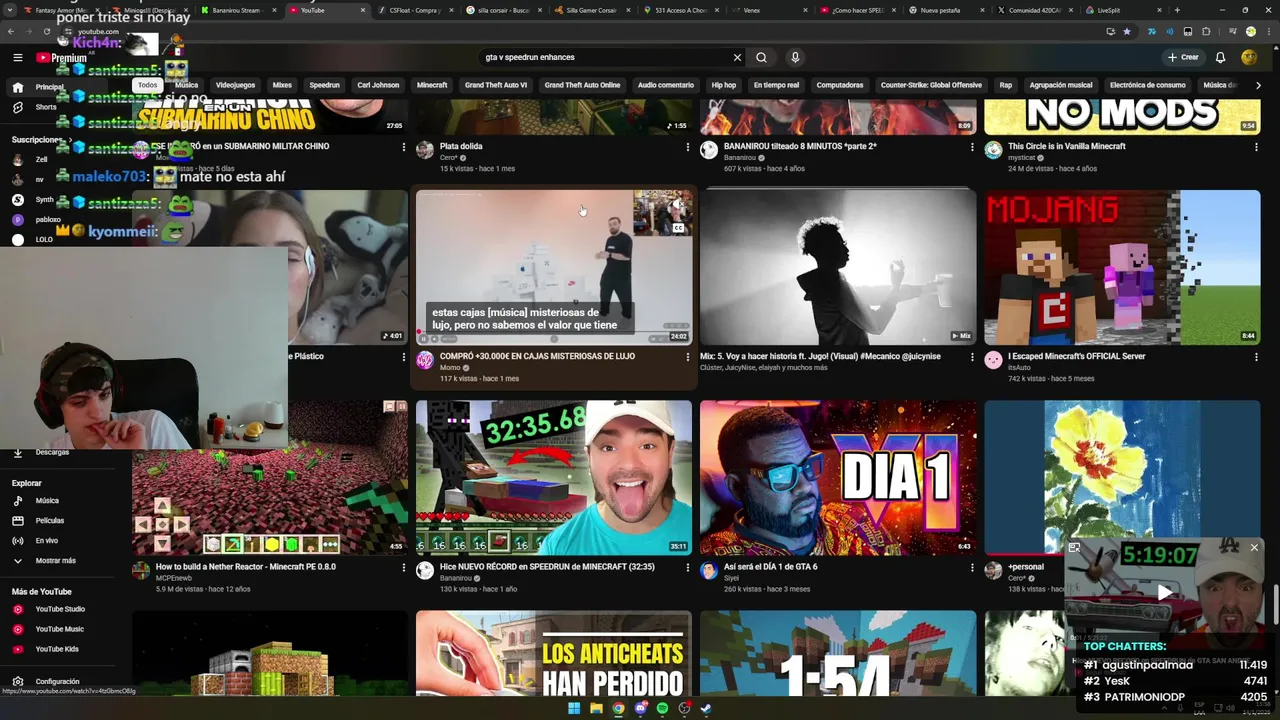Expand sidebar with Mostrar más

pos(55,561)
